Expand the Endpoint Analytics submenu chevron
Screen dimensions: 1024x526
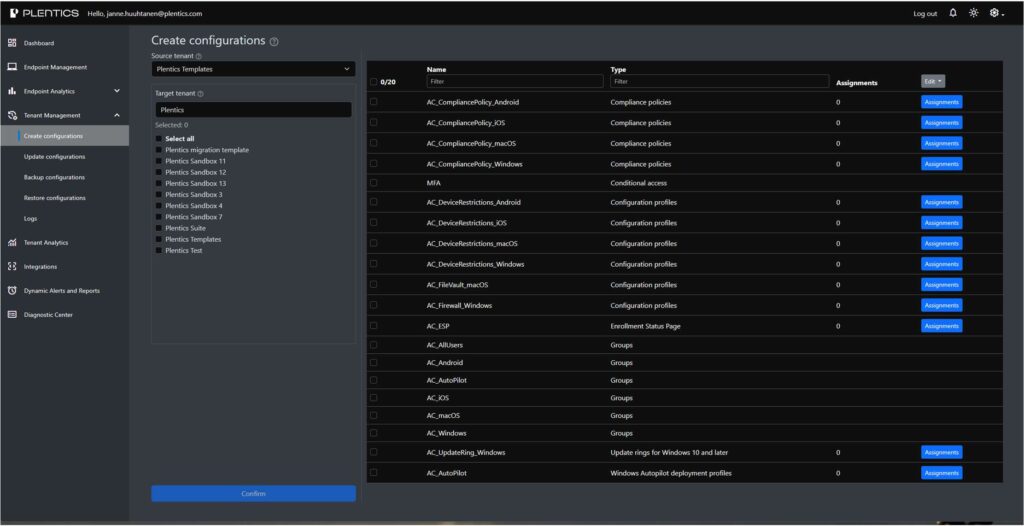tap(117, 91)
